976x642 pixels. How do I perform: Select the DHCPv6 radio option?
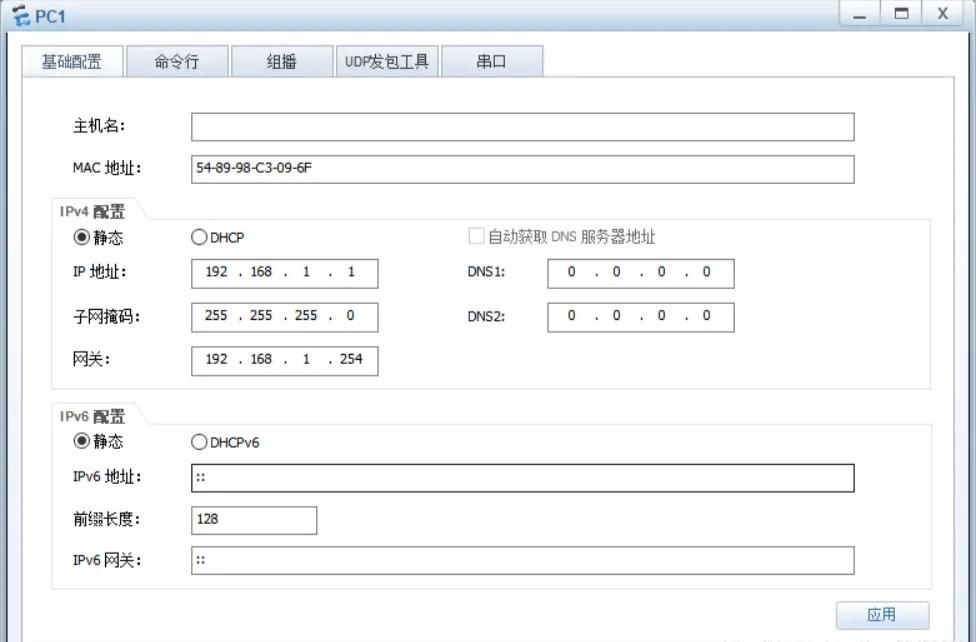(x=198, y=442)
